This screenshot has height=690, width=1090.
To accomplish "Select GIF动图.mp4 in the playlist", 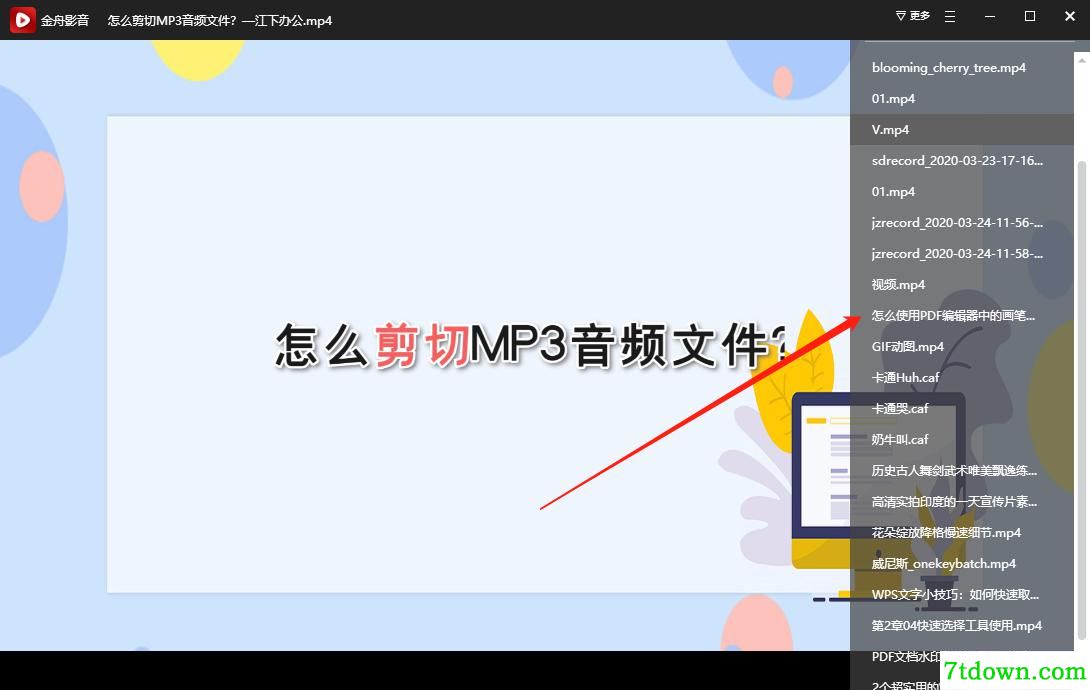I will pyautogui.click(x=962, y=346).
